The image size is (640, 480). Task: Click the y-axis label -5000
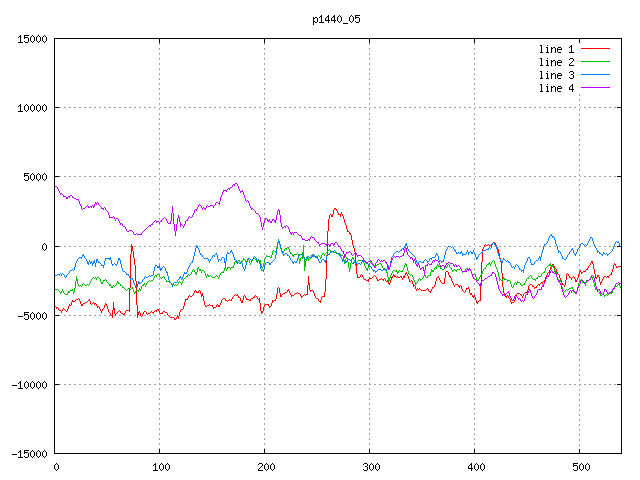tap(29, 316)
